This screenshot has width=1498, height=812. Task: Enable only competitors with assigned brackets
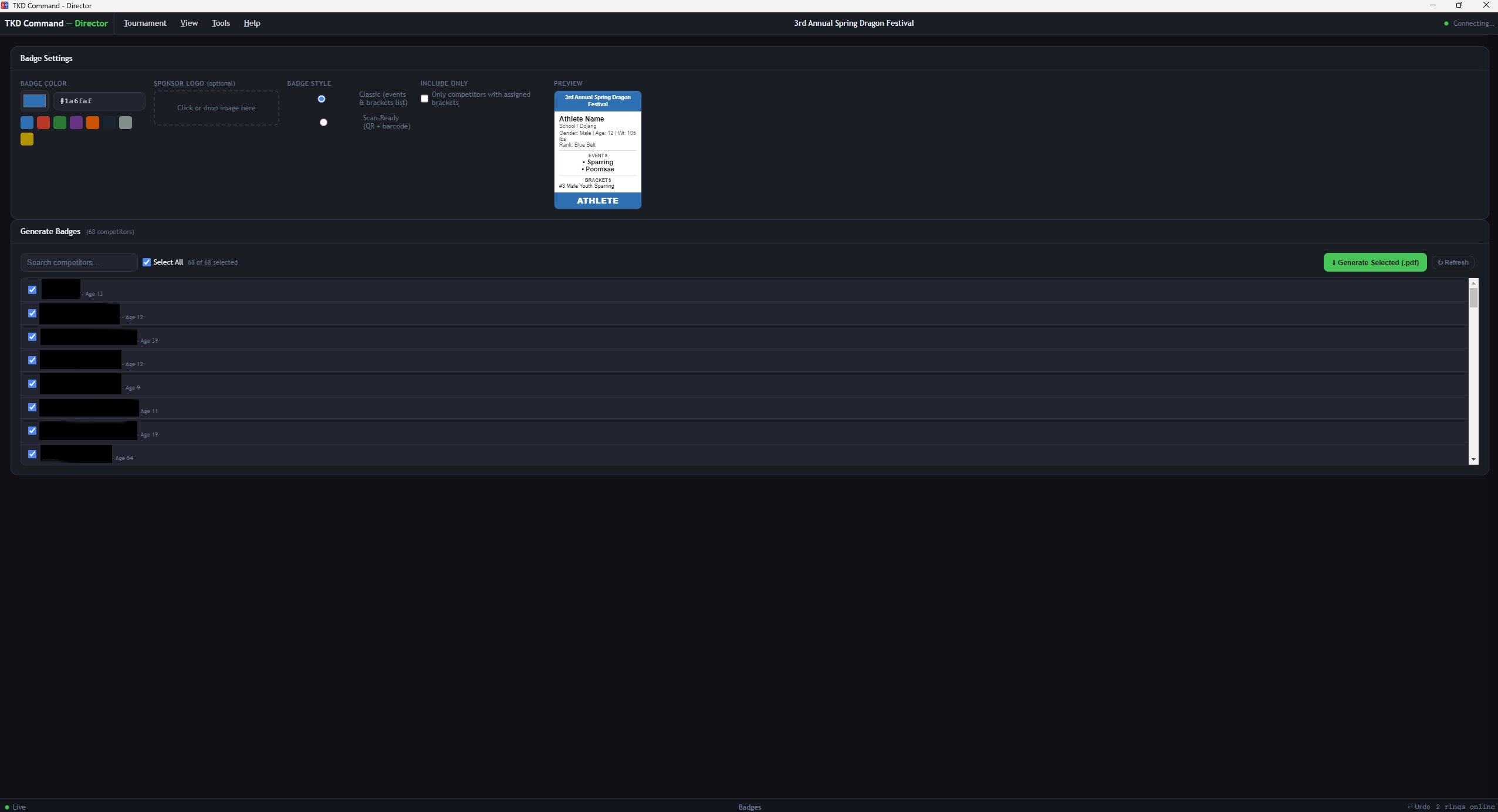pos(424,99)
